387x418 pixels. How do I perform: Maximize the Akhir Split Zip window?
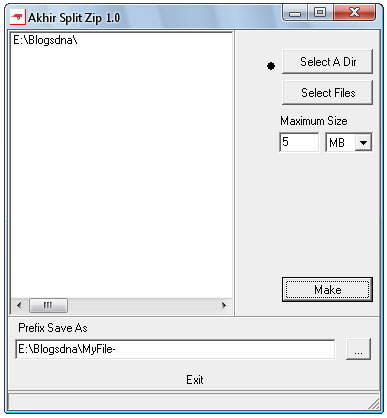[x=320, y=13]
